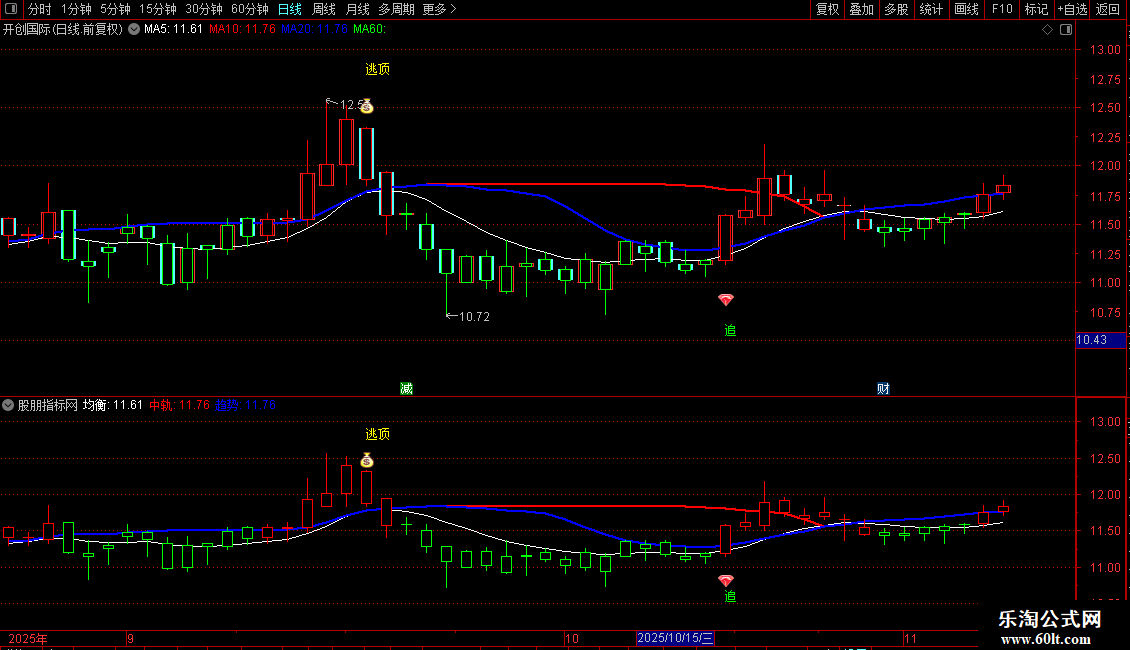Open 多周期 multi-period view
1130x650 pixels.
click(396, 9)
